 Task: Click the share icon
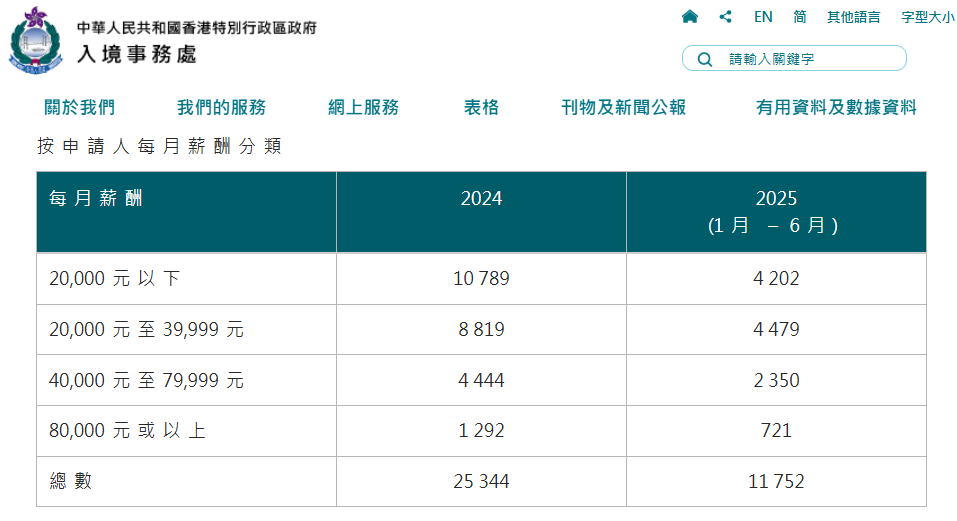point(725,17)
